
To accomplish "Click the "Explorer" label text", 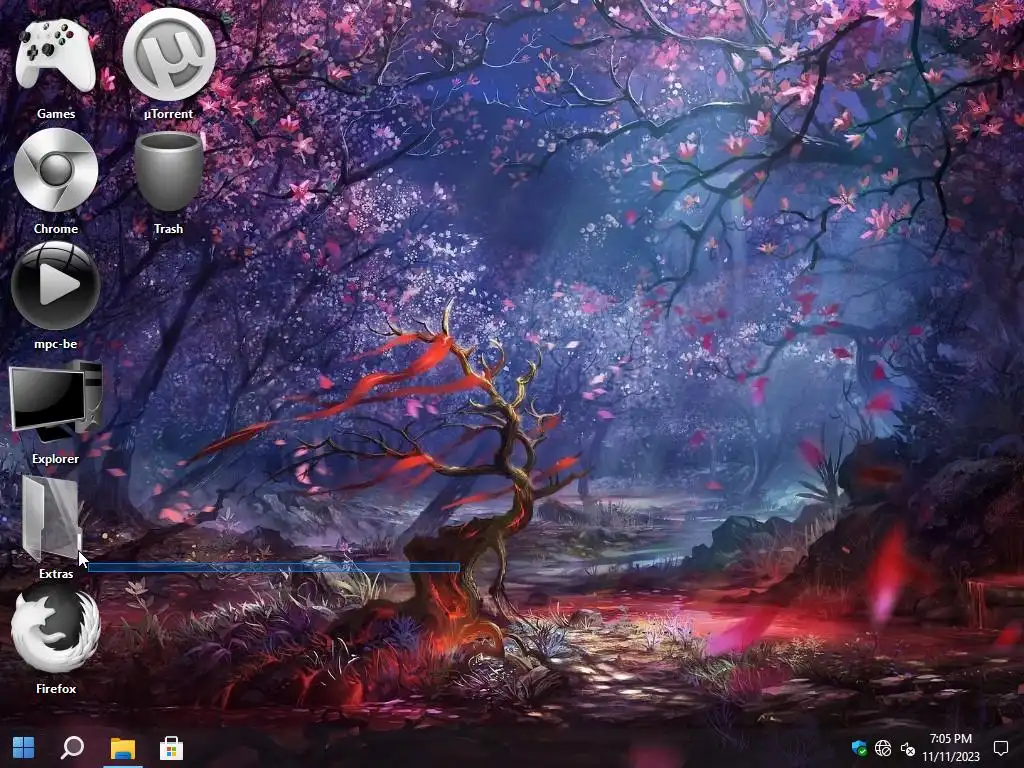I will point(56,458).
